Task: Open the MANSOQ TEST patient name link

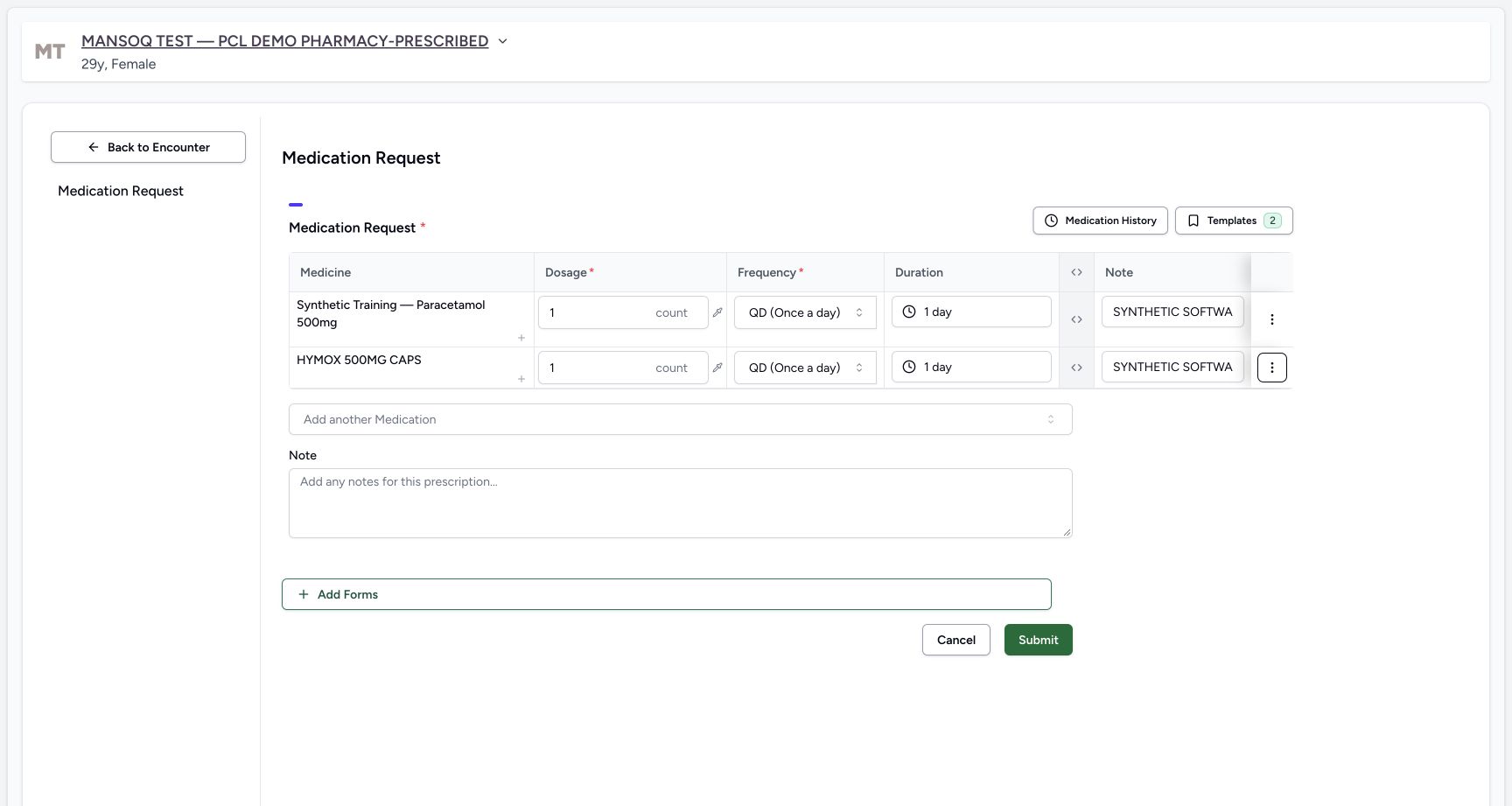Action: point(284,41)
